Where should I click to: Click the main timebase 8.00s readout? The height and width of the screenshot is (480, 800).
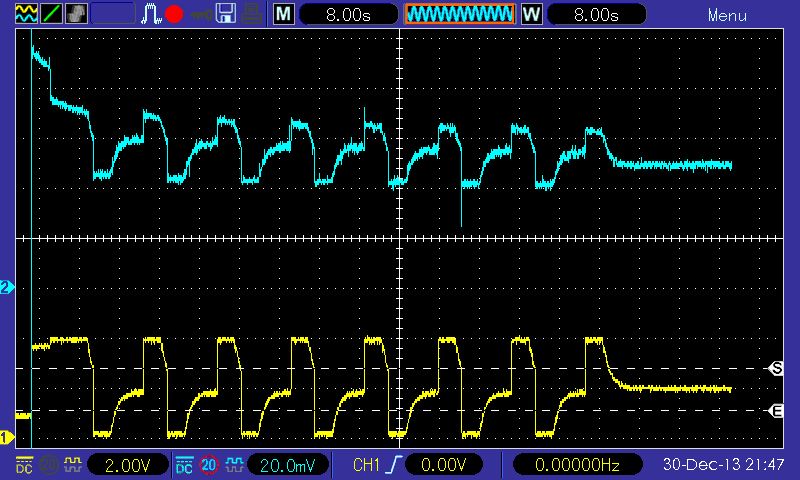coord(348,14)
